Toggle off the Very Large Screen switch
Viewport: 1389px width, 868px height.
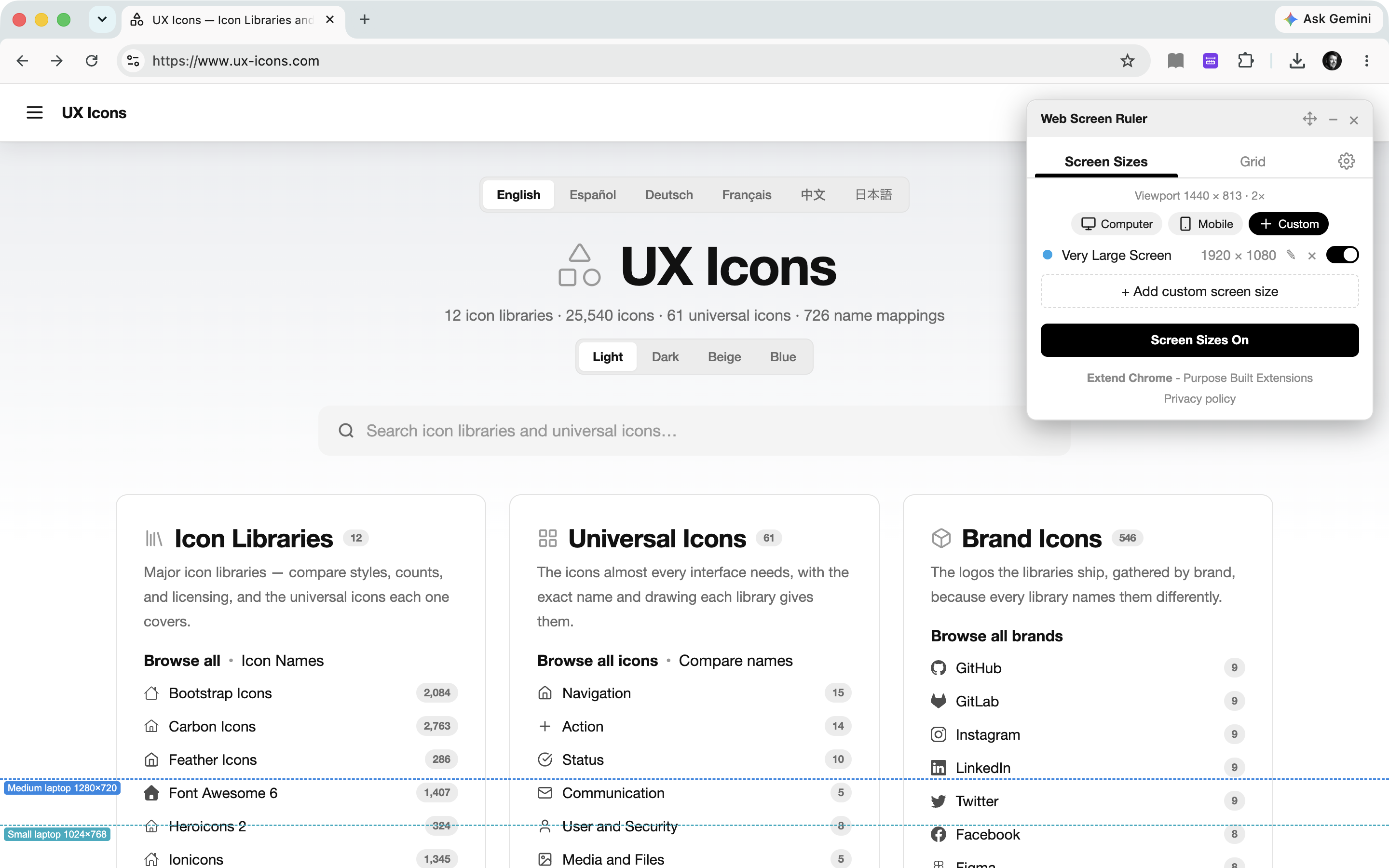[1342, 255]
